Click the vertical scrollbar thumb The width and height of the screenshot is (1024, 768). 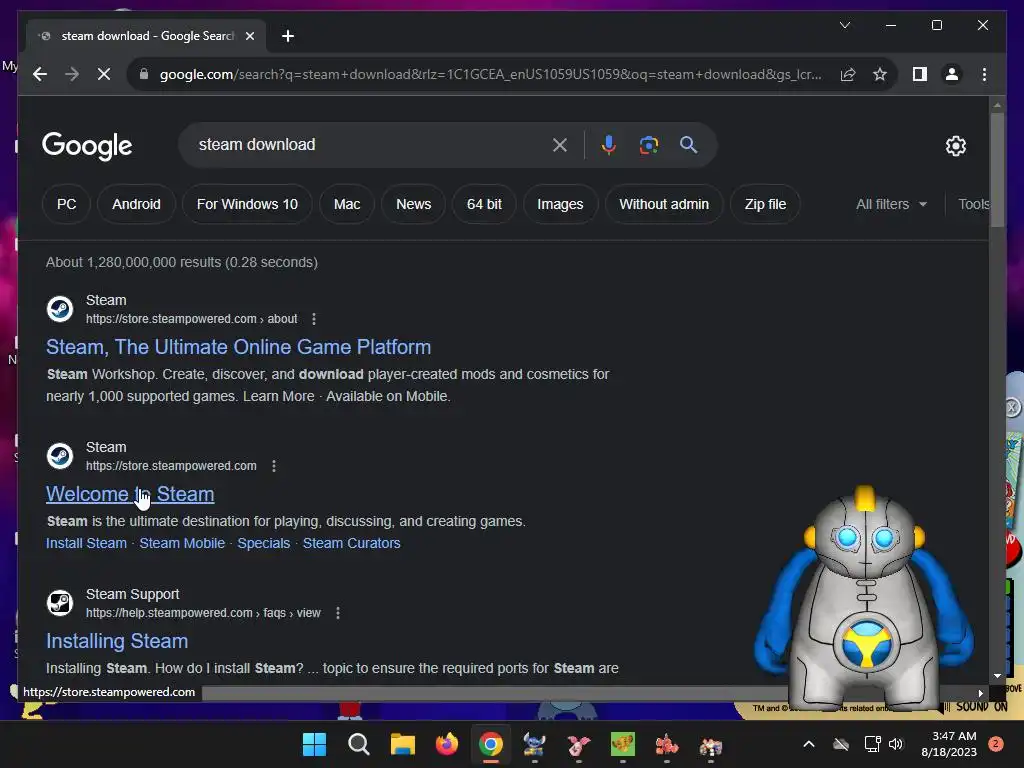coord(997,170)
